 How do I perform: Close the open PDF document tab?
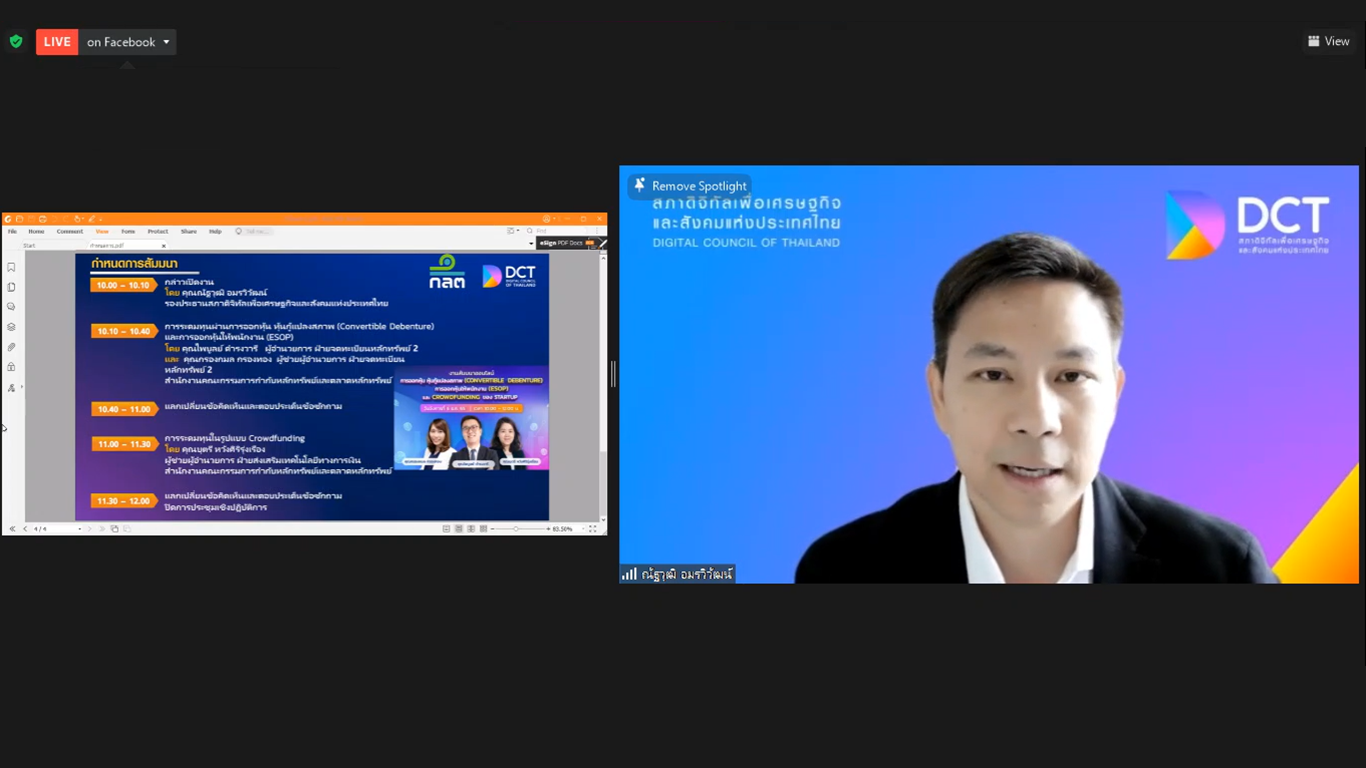pos(164,245)
